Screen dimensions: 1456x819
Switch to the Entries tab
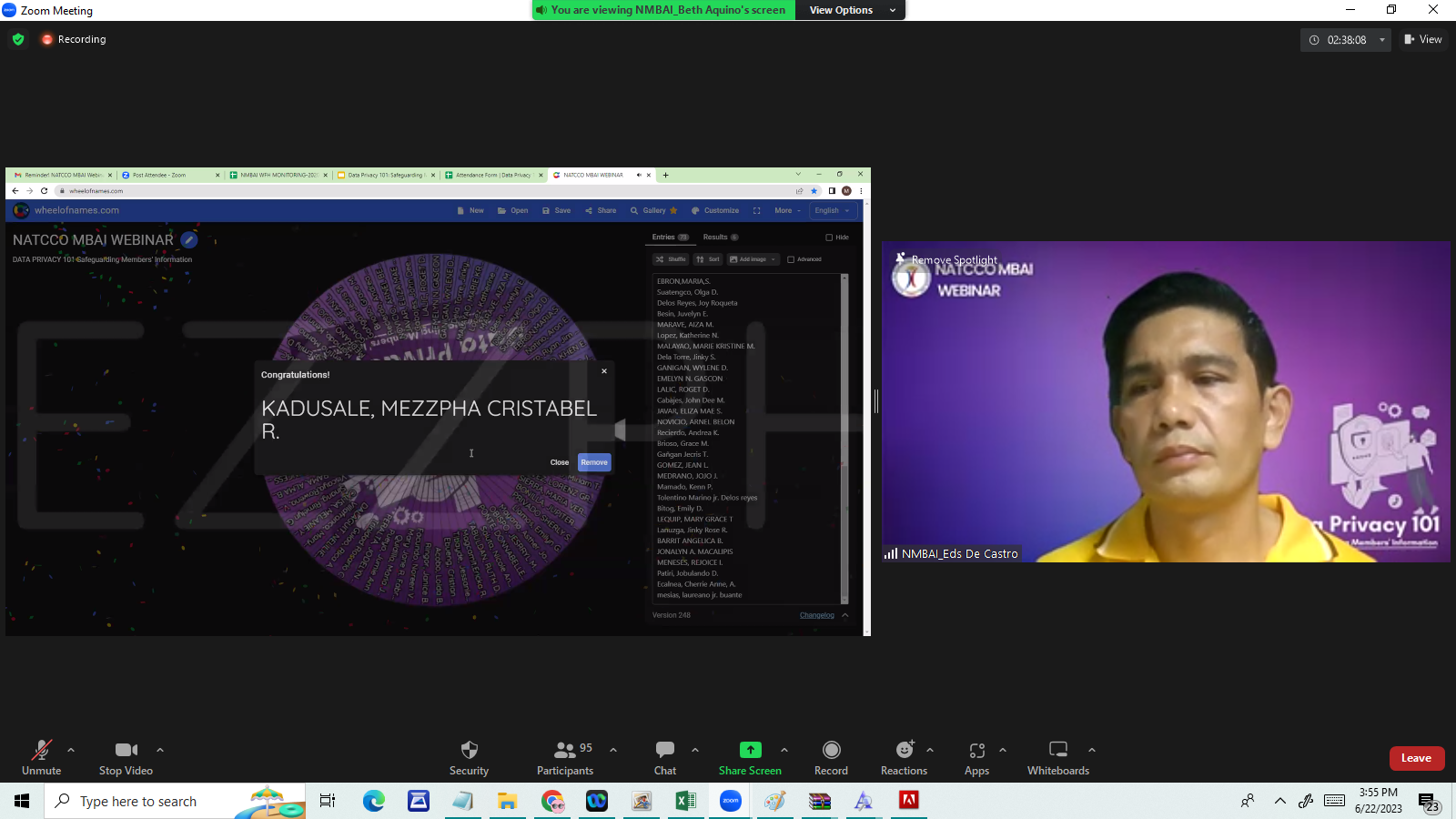click(x=670, y=238)
